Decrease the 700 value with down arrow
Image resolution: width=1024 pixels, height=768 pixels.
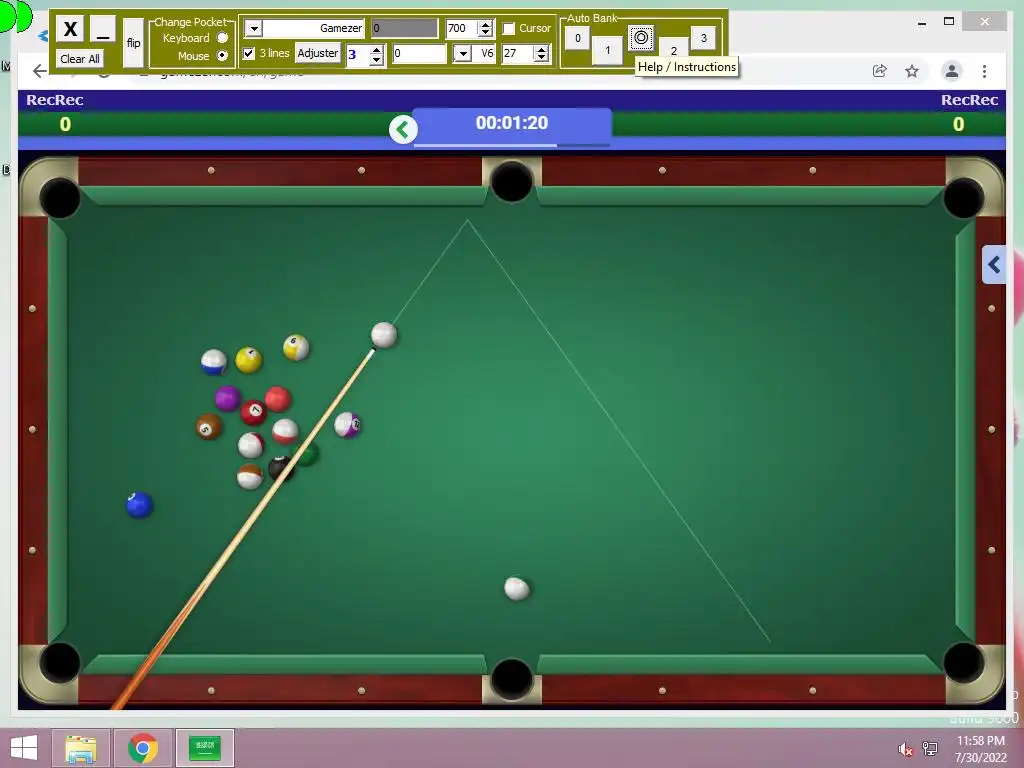pos(485,33)
